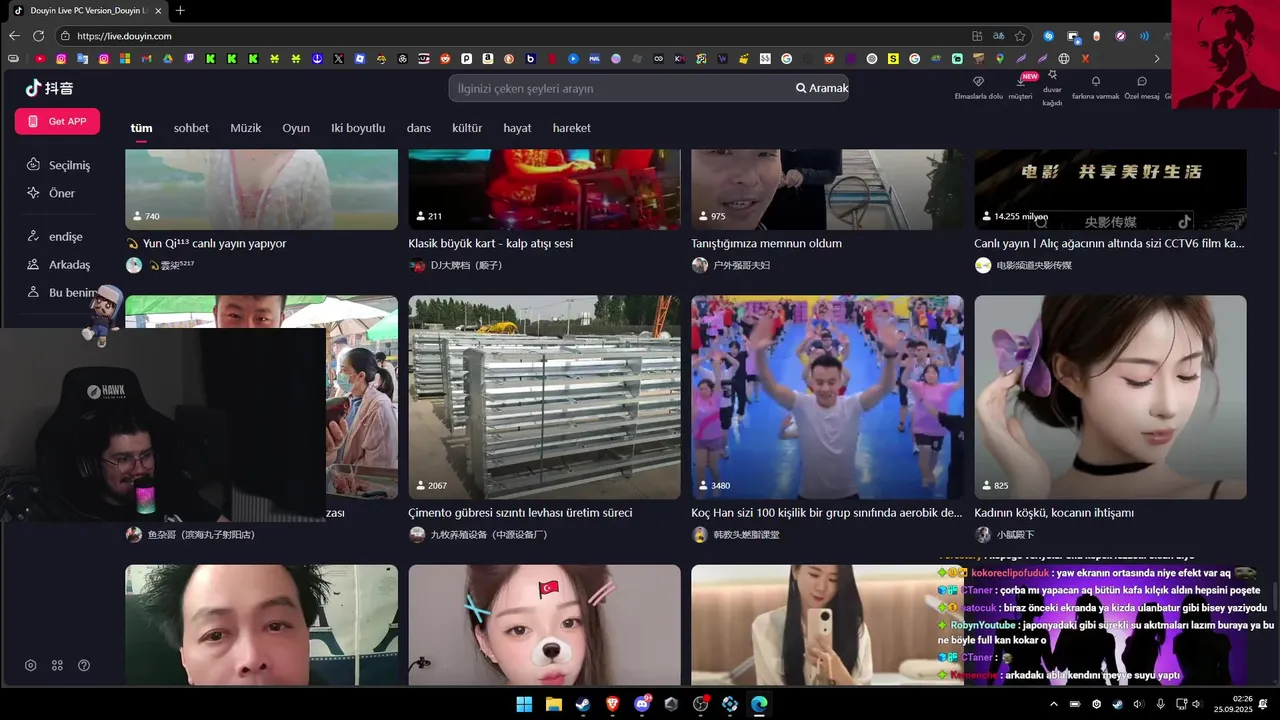The width and height of the screenshot is (1280, 720).
Task: Click the Aramak search button
Action: click(x=822, y=88)
